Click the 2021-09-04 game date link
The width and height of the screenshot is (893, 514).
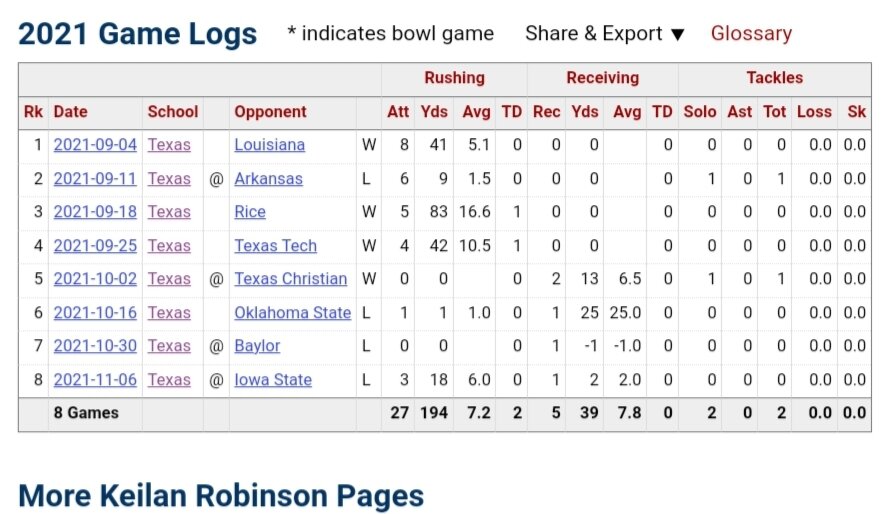[95, 145]
